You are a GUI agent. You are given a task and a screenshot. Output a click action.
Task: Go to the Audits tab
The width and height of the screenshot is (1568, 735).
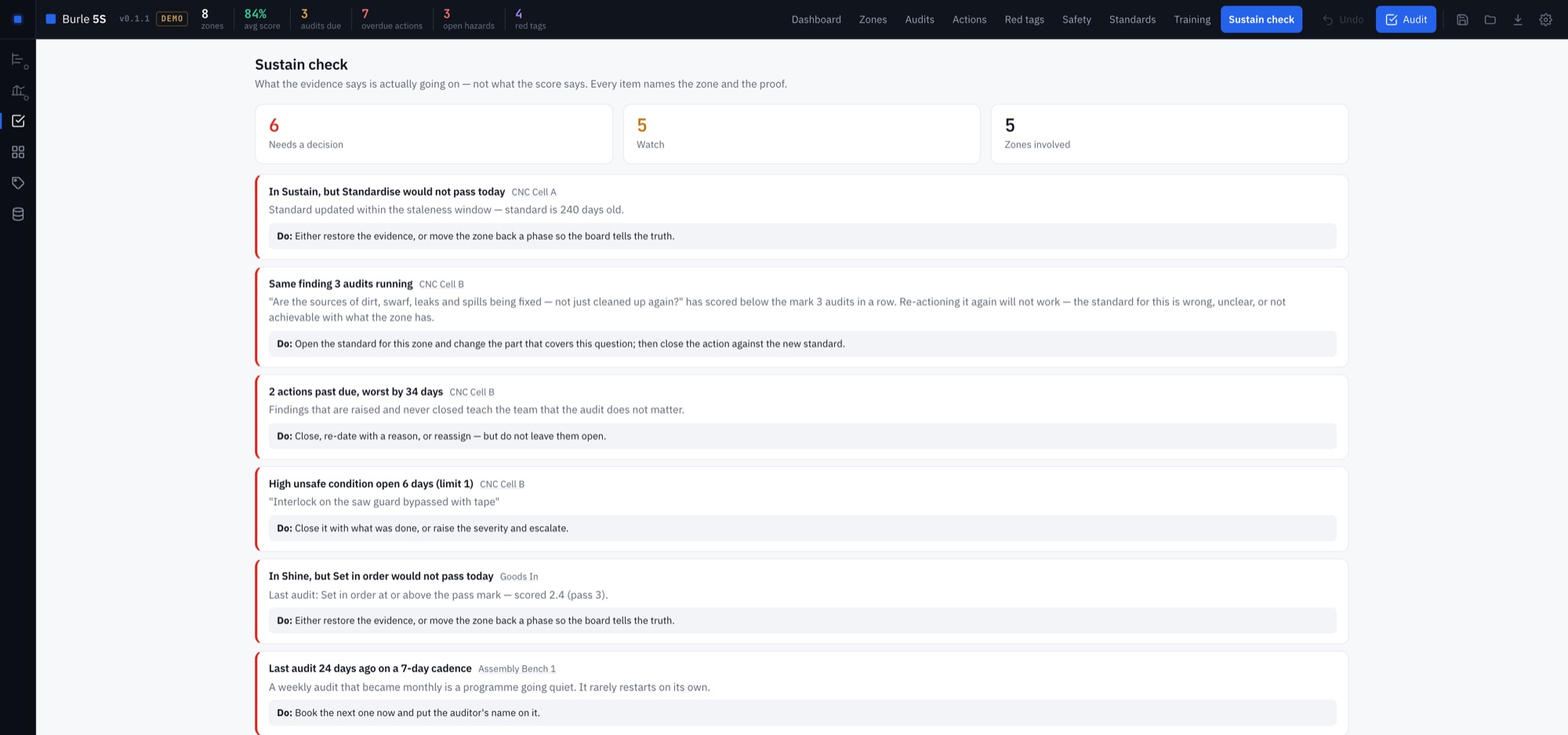coord(920,20)
